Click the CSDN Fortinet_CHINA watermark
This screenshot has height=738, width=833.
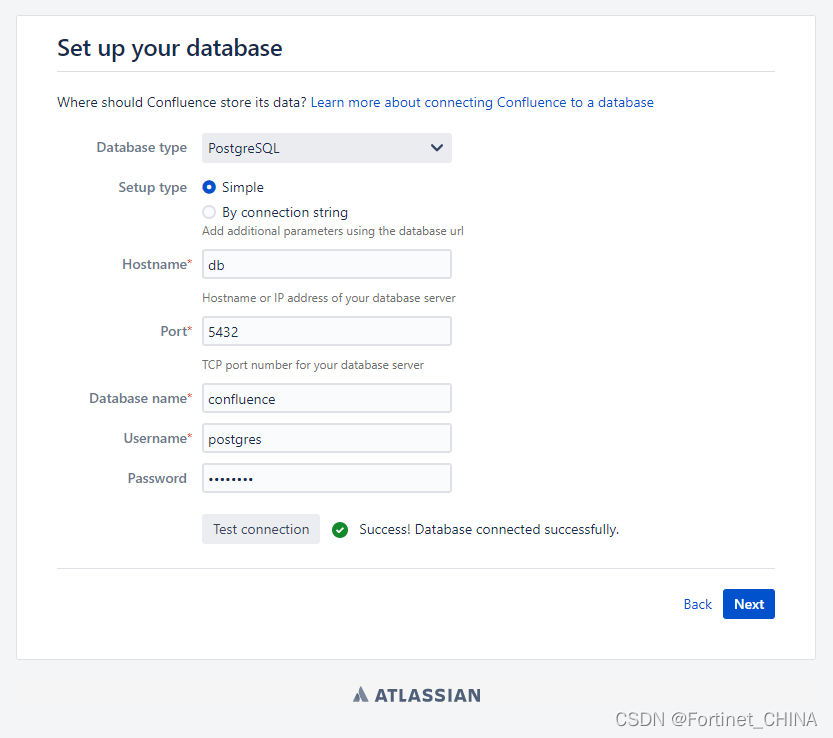click(x=716, y=719)
